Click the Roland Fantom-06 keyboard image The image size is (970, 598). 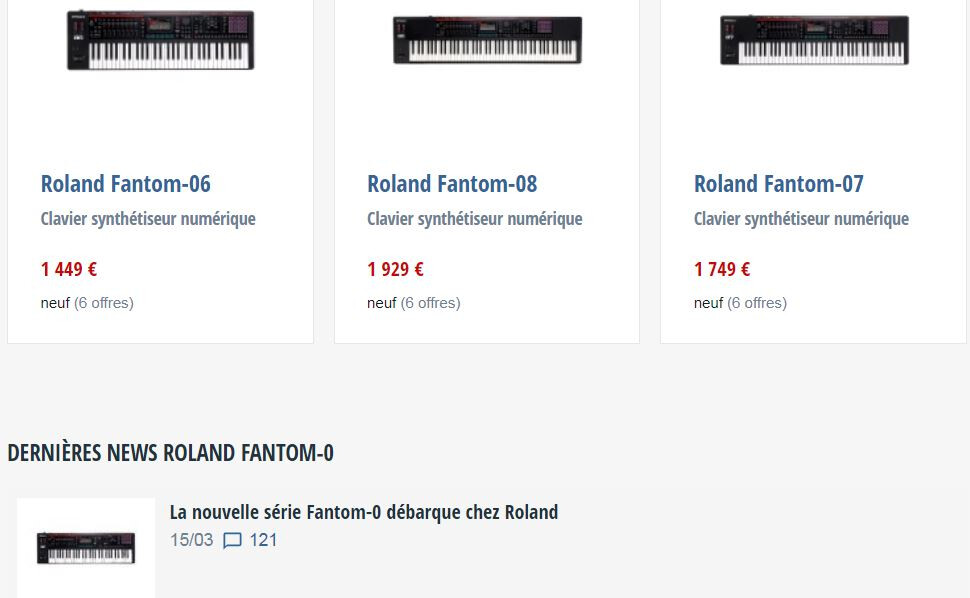coord(160,40)
